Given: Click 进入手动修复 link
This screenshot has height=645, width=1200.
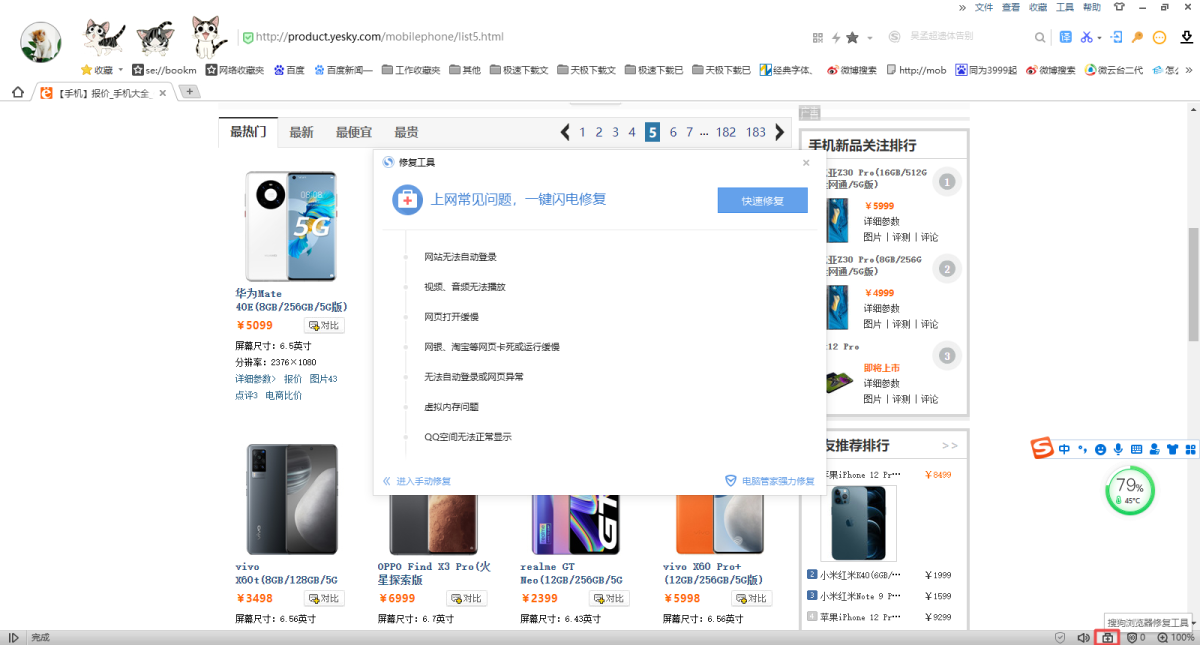Looking at the screenshot, I should tap(424, 481).
